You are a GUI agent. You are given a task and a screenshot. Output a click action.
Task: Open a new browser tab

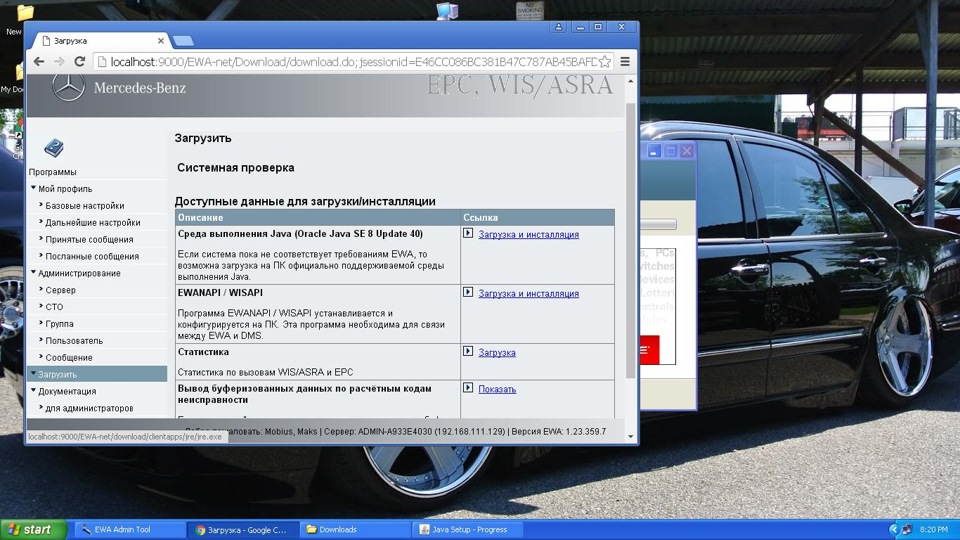183,41
